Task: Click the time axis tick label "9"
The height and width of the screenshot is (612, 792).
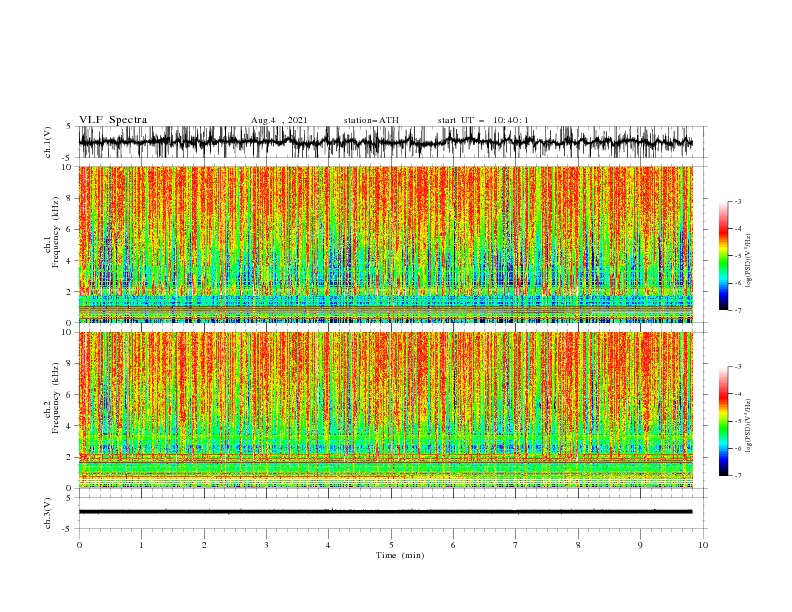Action: (x=640, y=545)
